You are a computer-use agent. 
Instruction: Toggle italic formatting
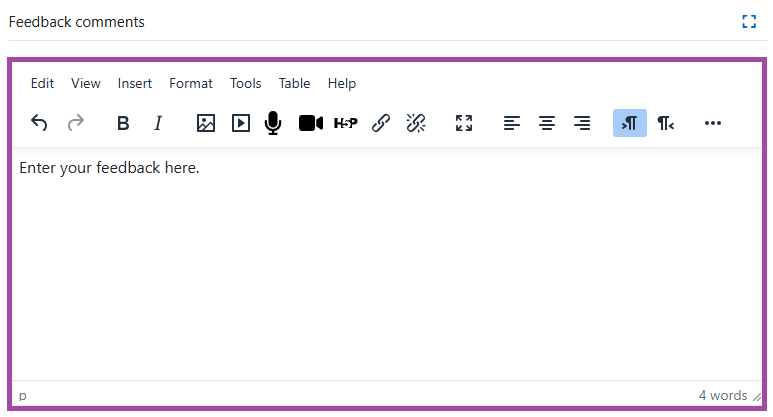coord(158,123)
